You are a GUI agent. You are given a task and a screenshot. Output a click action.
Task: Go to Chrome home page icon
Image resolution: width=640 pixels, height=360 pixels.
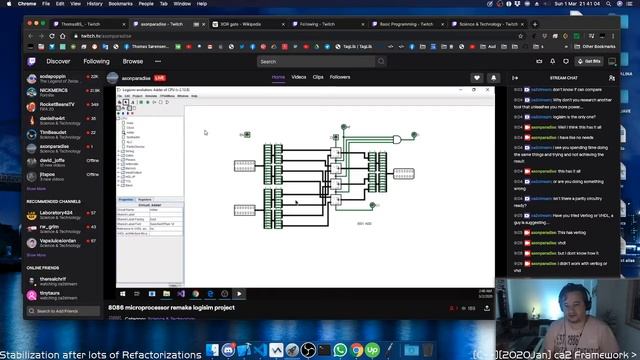click(62, 36)
